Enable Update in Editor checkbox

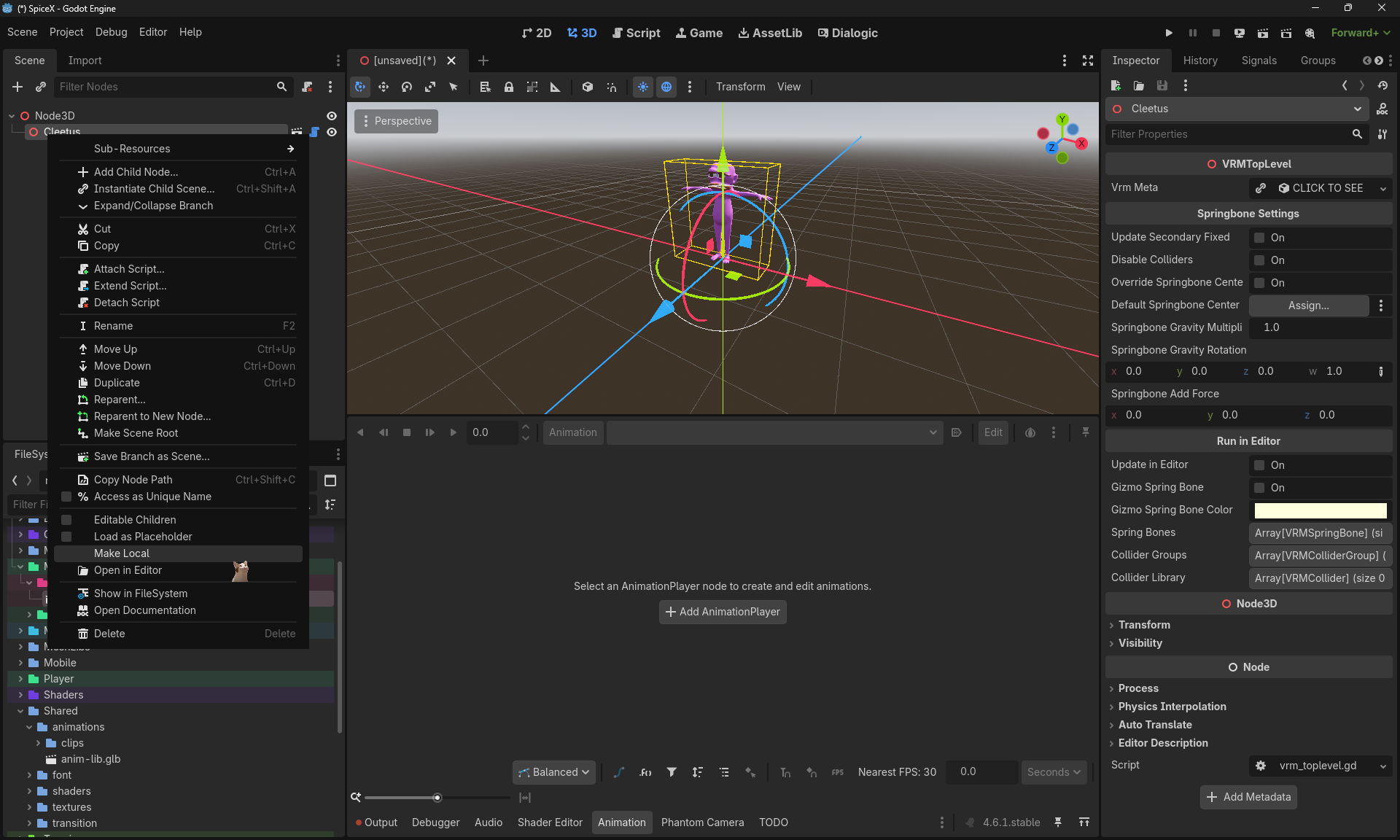coord(1259,465)
